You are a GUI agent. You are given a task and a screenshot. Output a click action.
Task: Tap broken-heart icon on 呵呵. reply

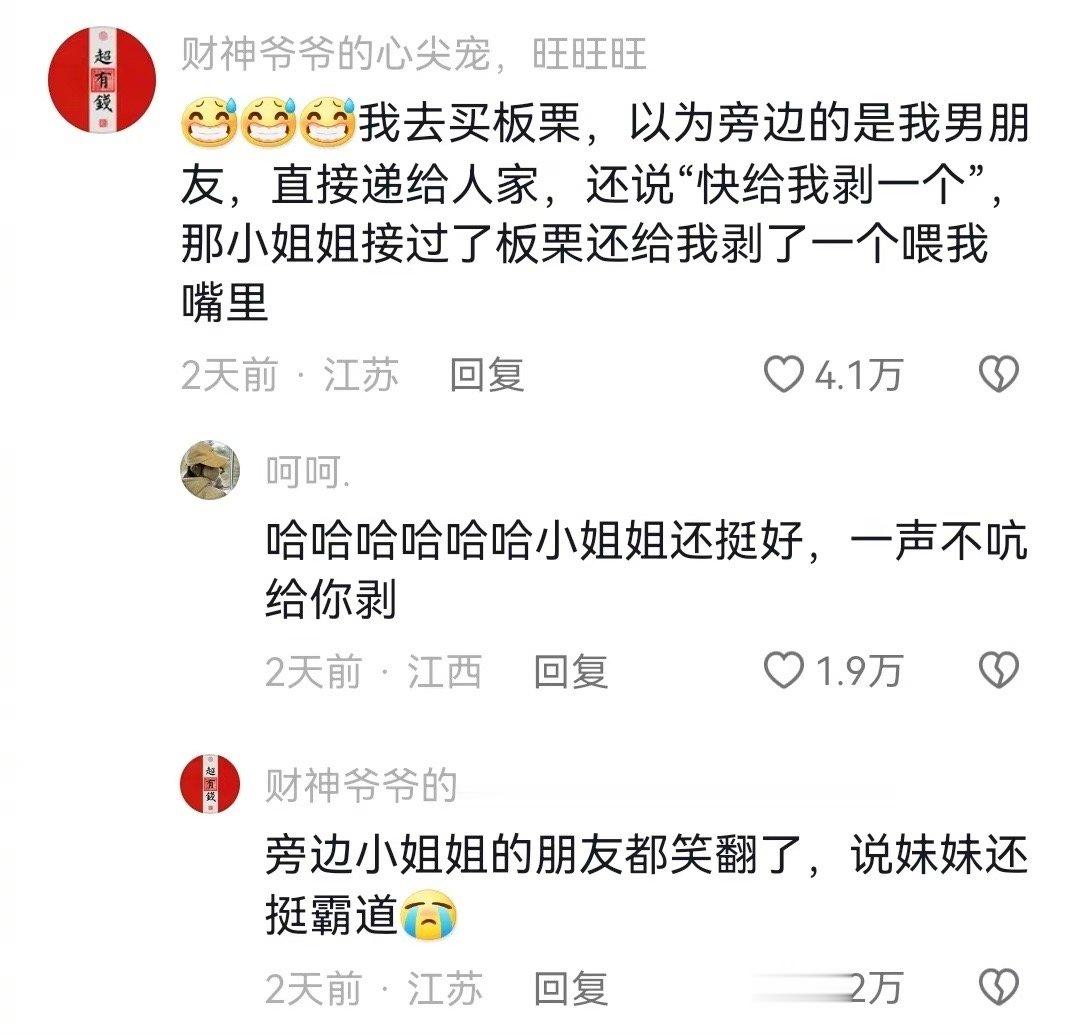pyautogui.click(x=999, y=670)
